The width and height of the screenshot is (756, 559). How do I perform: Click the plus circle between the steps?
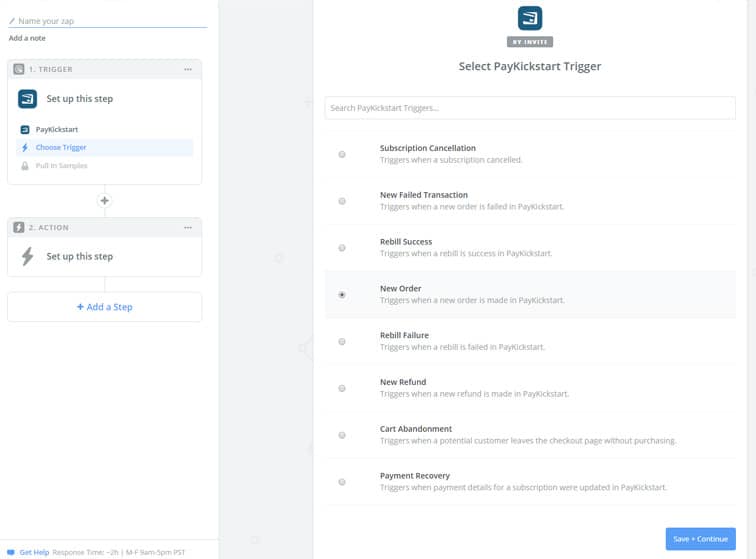(x=104, y=201)
